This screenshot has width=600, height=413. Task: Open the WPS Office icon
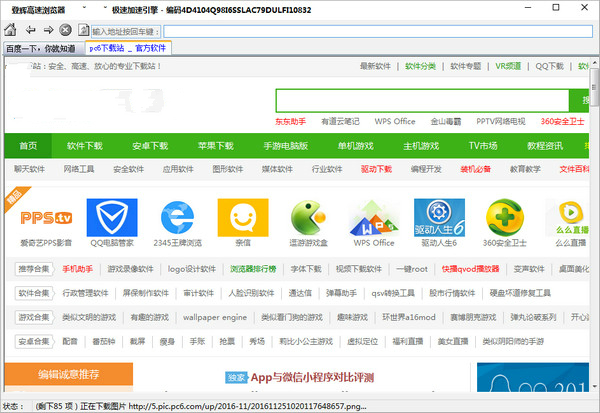coord(374,217)
